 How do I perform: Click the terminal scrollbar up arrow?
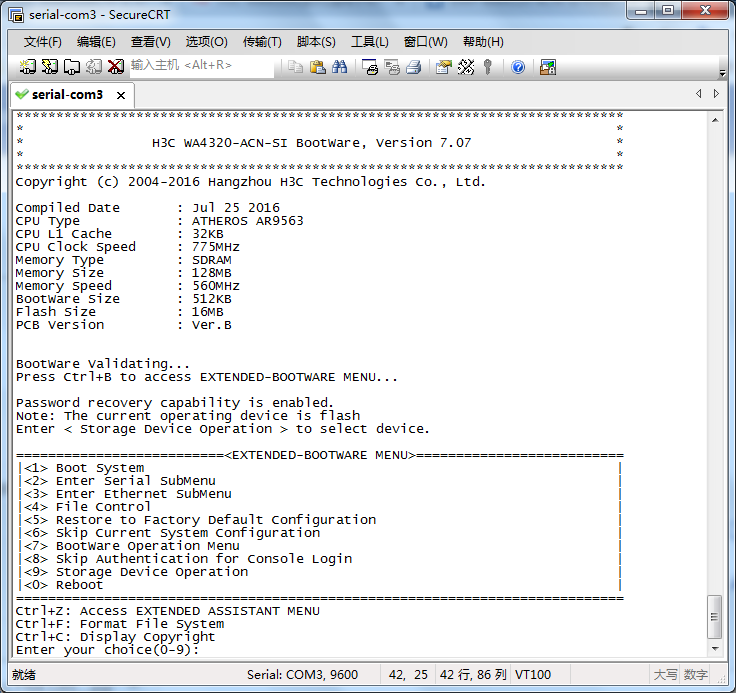pyautogui.click(x=714, y=120)
